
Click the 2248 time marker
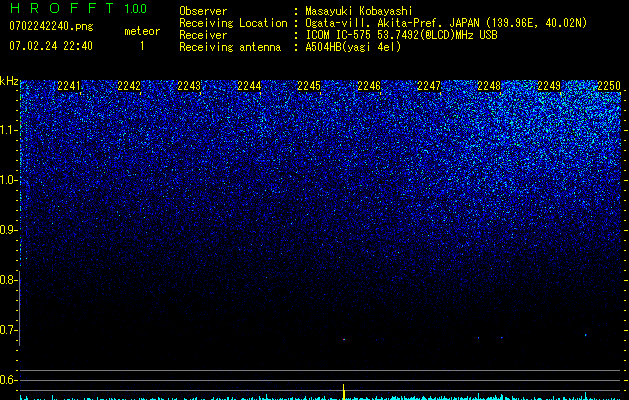(x=489, y=86)
